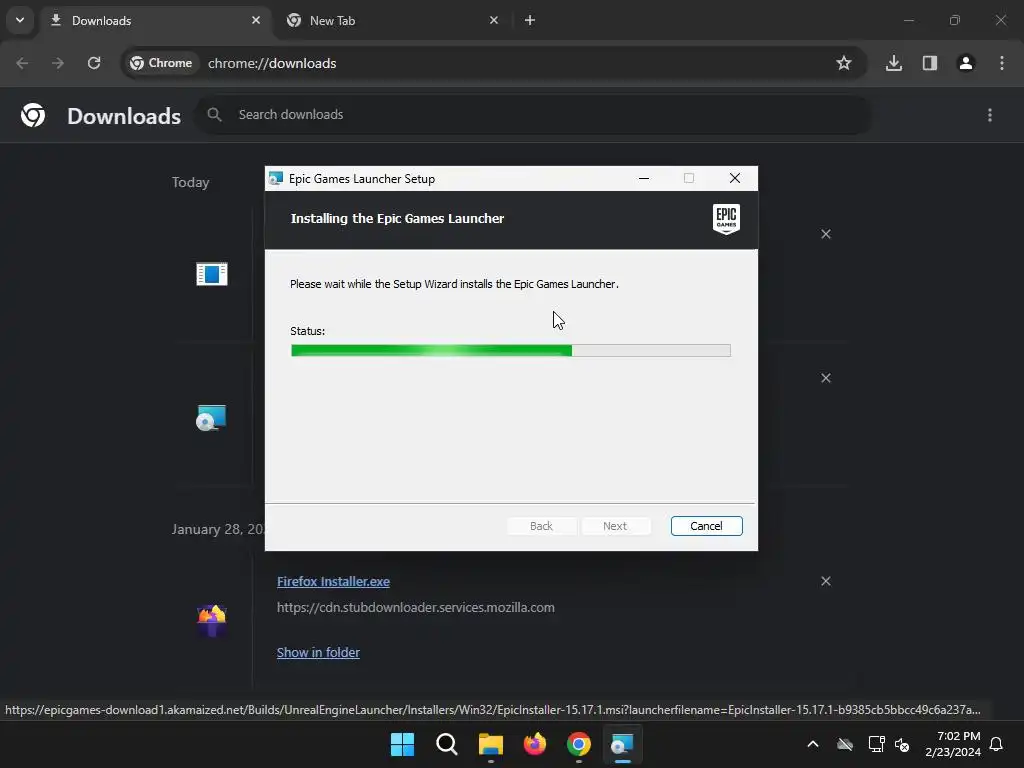Open Windows taskbar Search

[447, 744]
